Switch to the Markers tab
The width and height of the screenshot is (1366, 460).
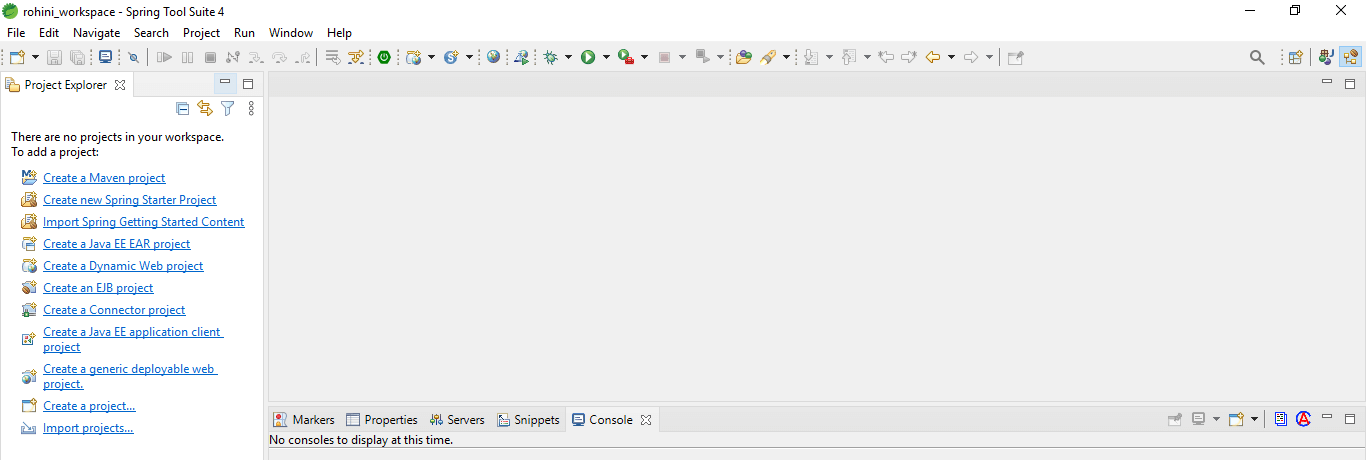[x=305, y=420]
